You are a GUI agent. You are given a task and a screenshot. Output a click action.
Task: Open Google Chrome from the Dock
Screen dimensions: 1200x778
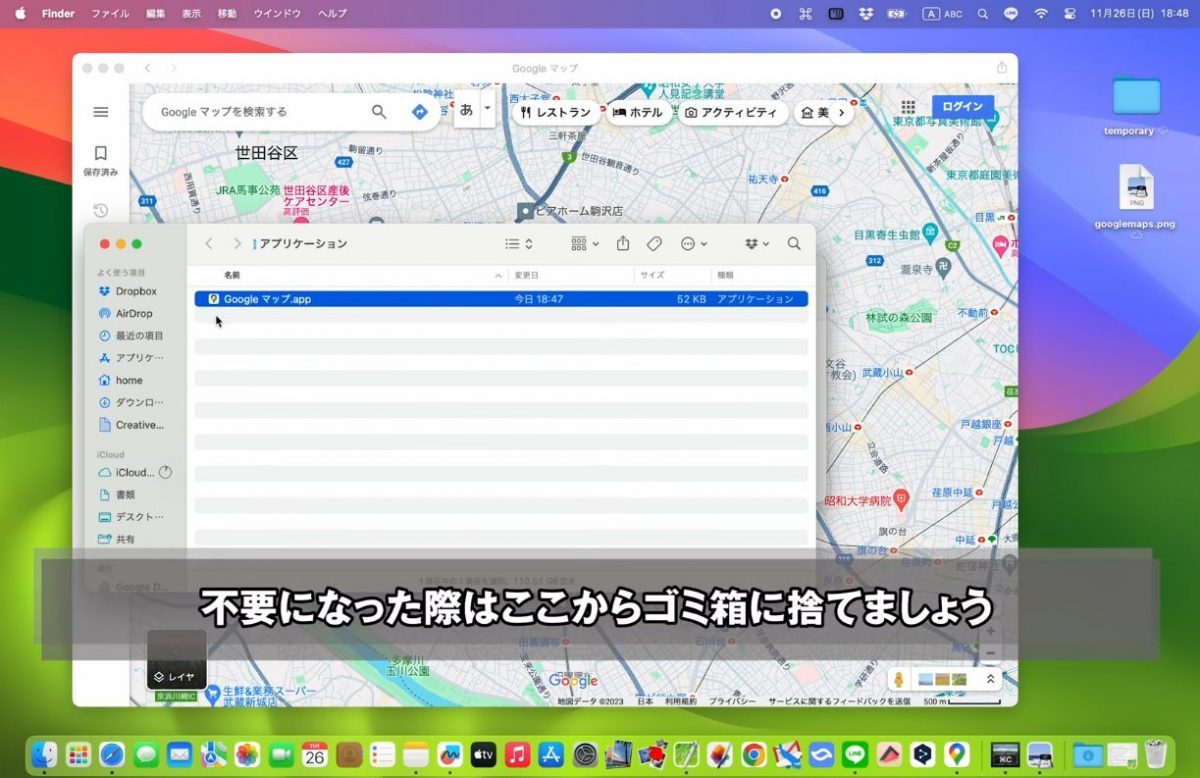coord(754,755)
